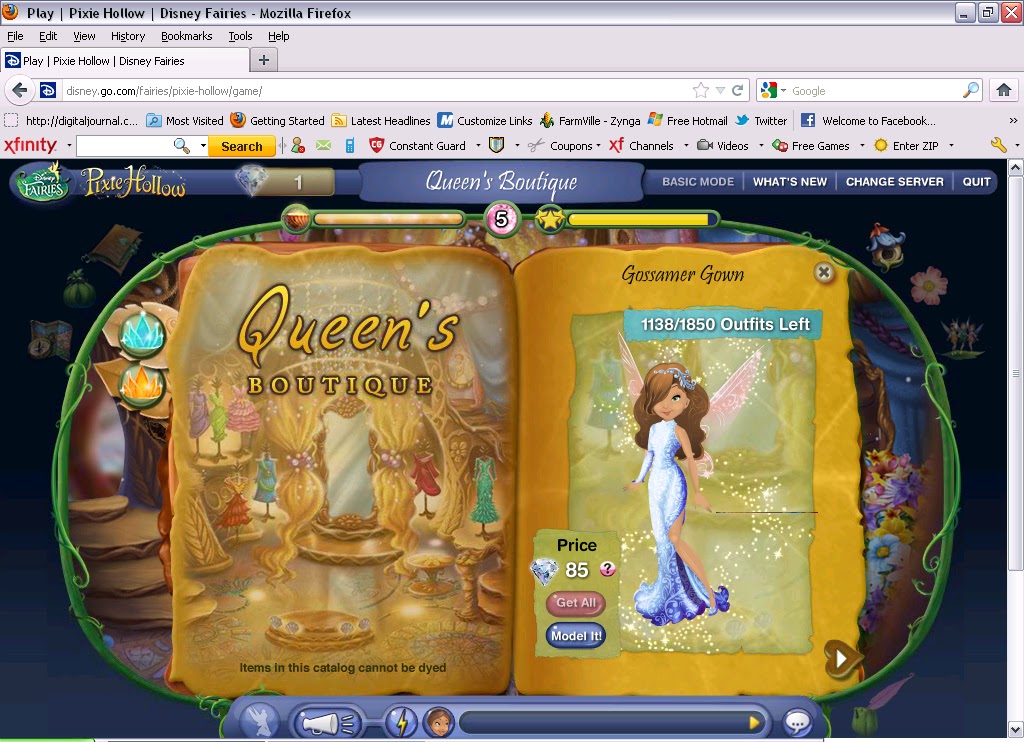Click the megaphone announcement icon
Viewport: 1024px width, 742px height.
[328, 723]
